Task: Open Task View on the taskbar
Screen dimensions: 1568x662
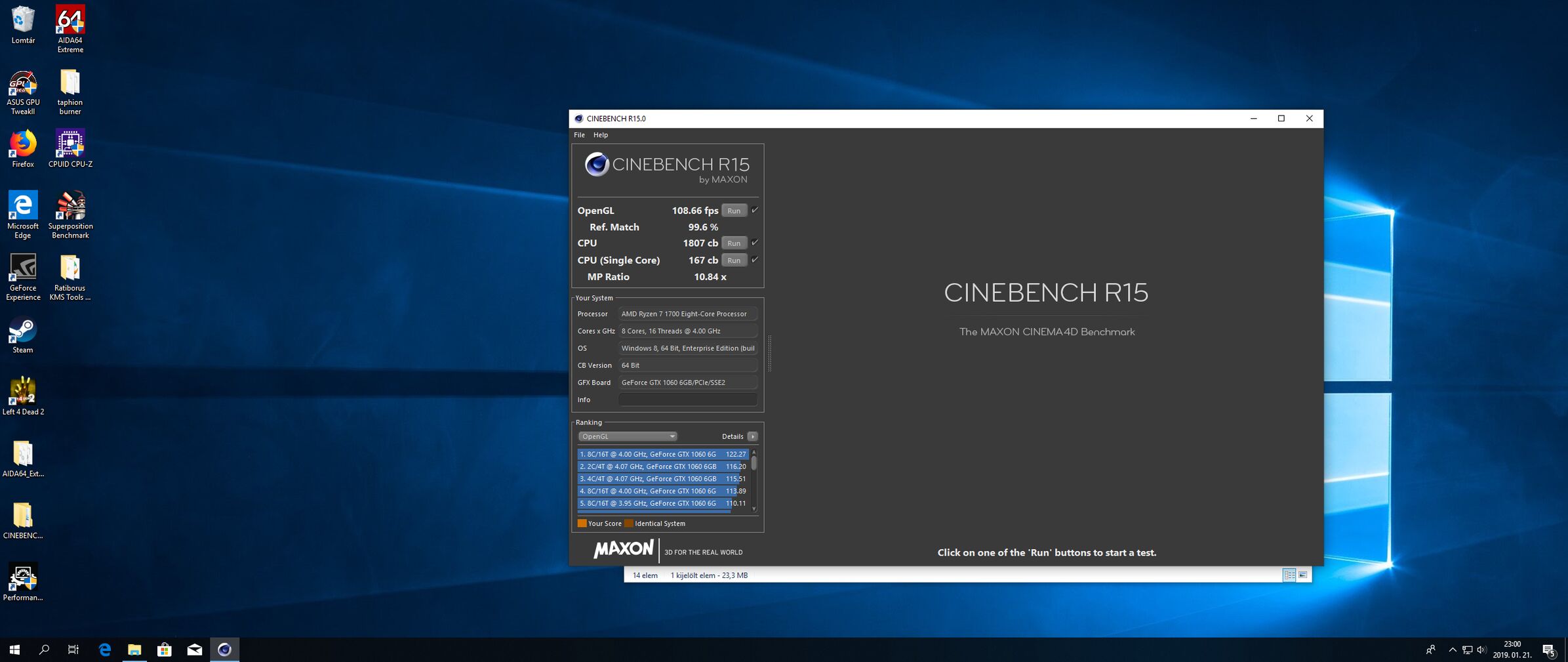Action: 73,650
